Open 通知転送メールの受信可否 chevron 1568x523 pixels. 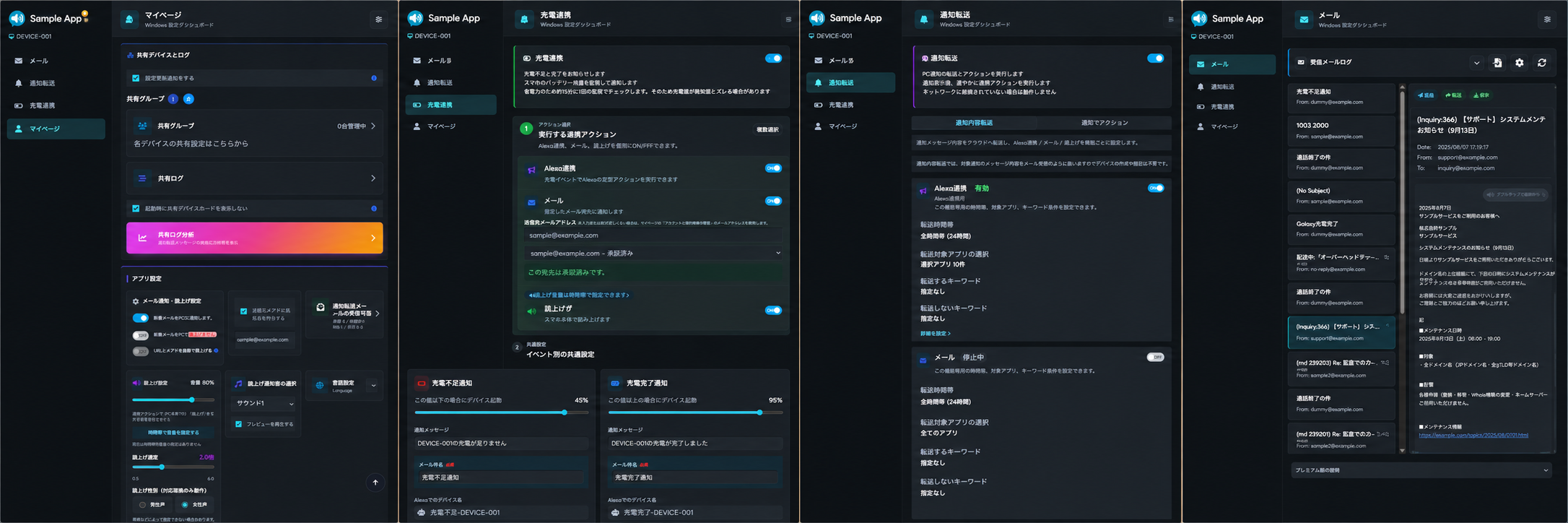378,314
